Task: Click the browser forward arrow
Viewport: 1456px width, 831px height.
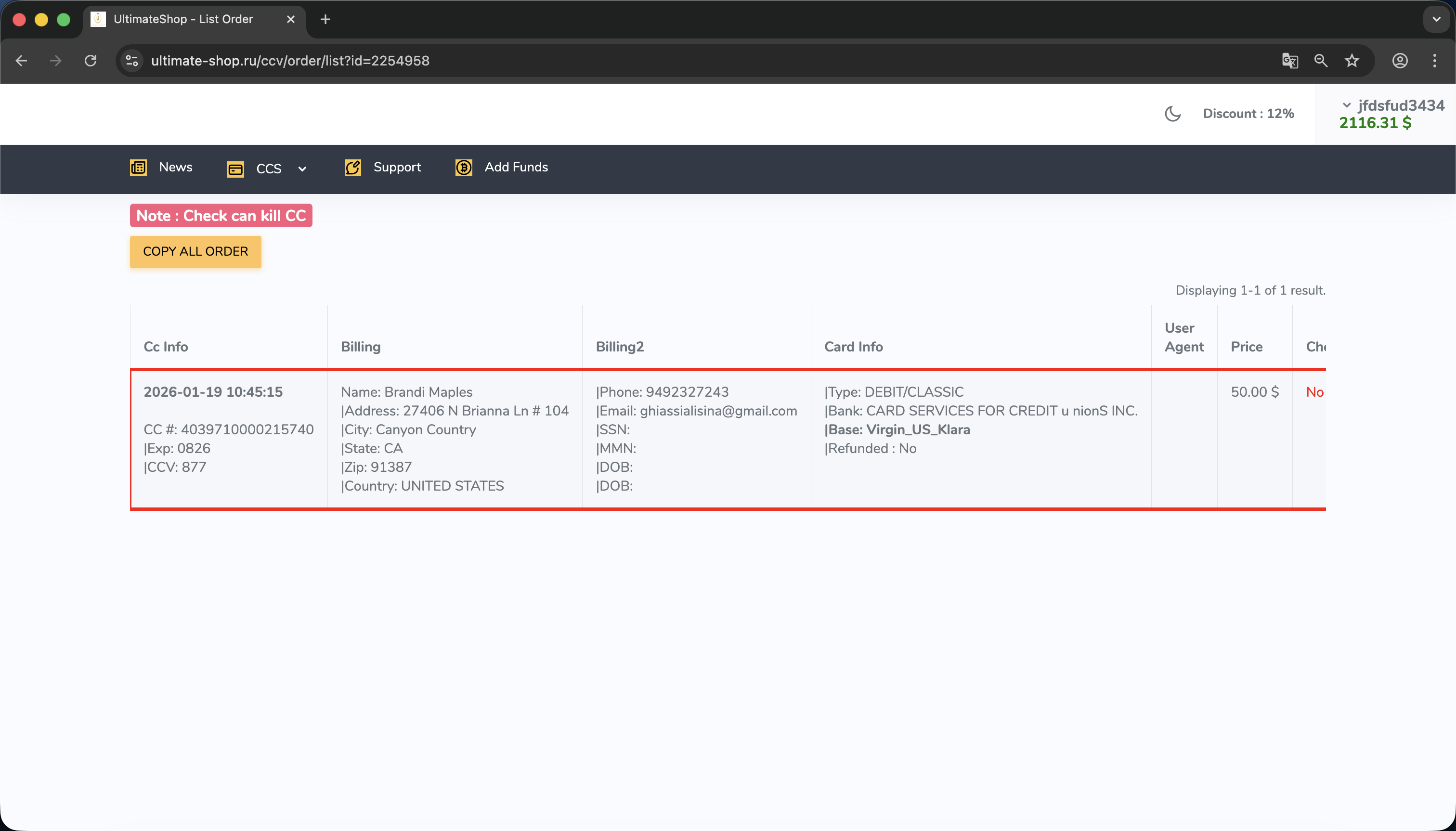Action: [x=55, y=61]
